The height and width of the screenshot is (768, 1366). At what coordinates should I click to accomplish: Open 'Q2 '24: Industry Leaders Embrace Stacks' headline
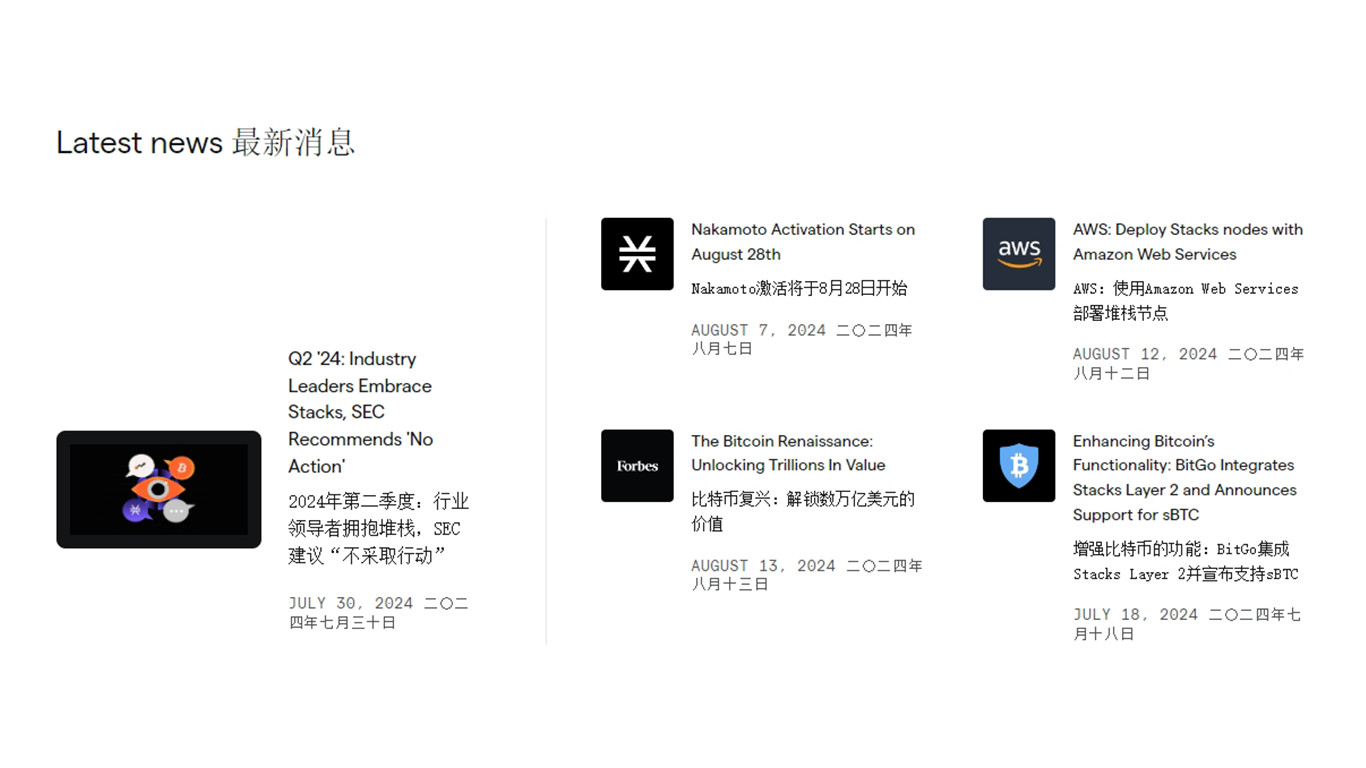coord(360,412)
